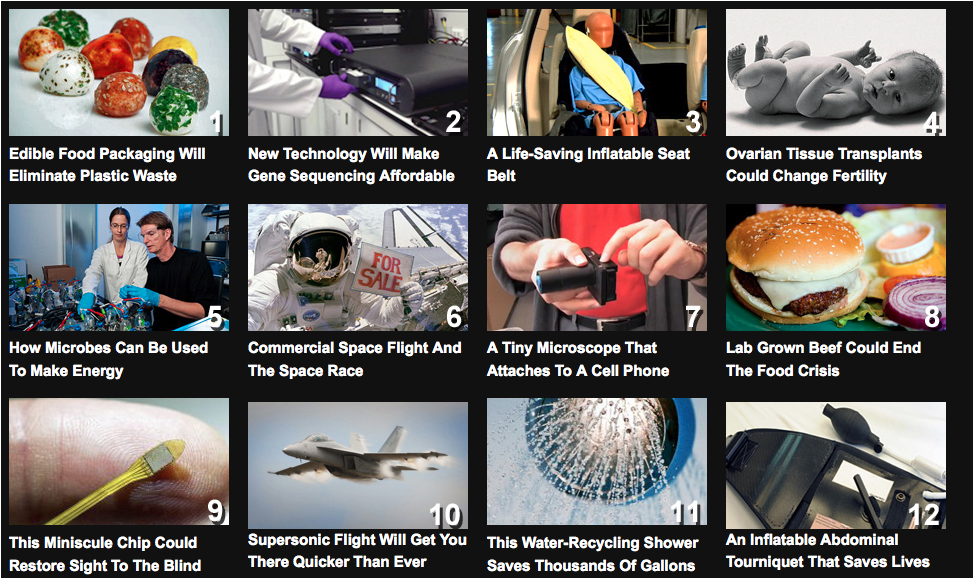Follow 'New Technology Will Make Gene Sequencing Affordable' link
The height and width of the screenshot is (578, 973).
tap(351, 165)
